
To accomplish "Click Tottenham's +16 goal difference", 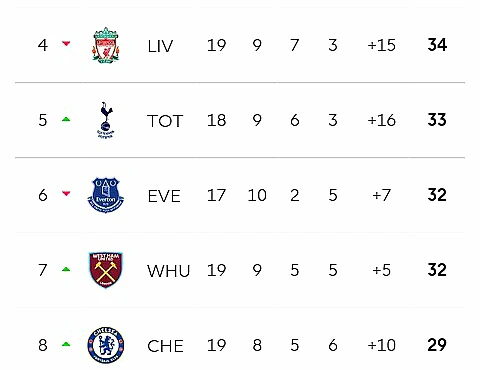I will coord(381,120).
